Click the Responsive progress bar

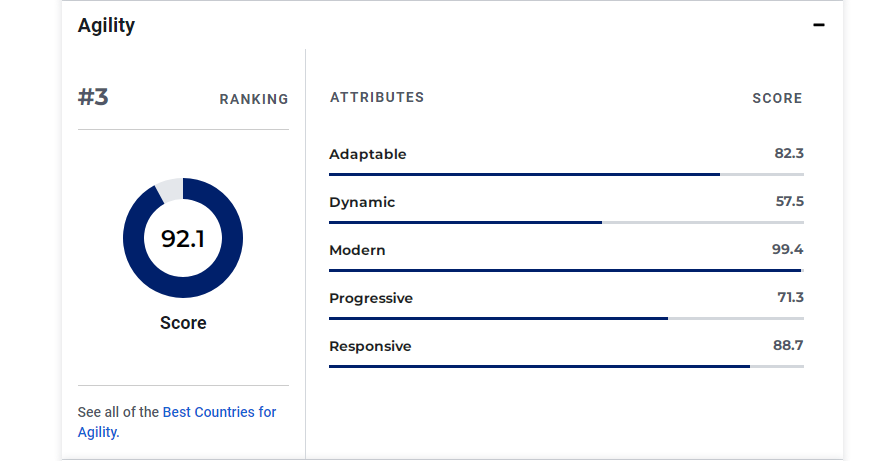(x=565, y=366)
